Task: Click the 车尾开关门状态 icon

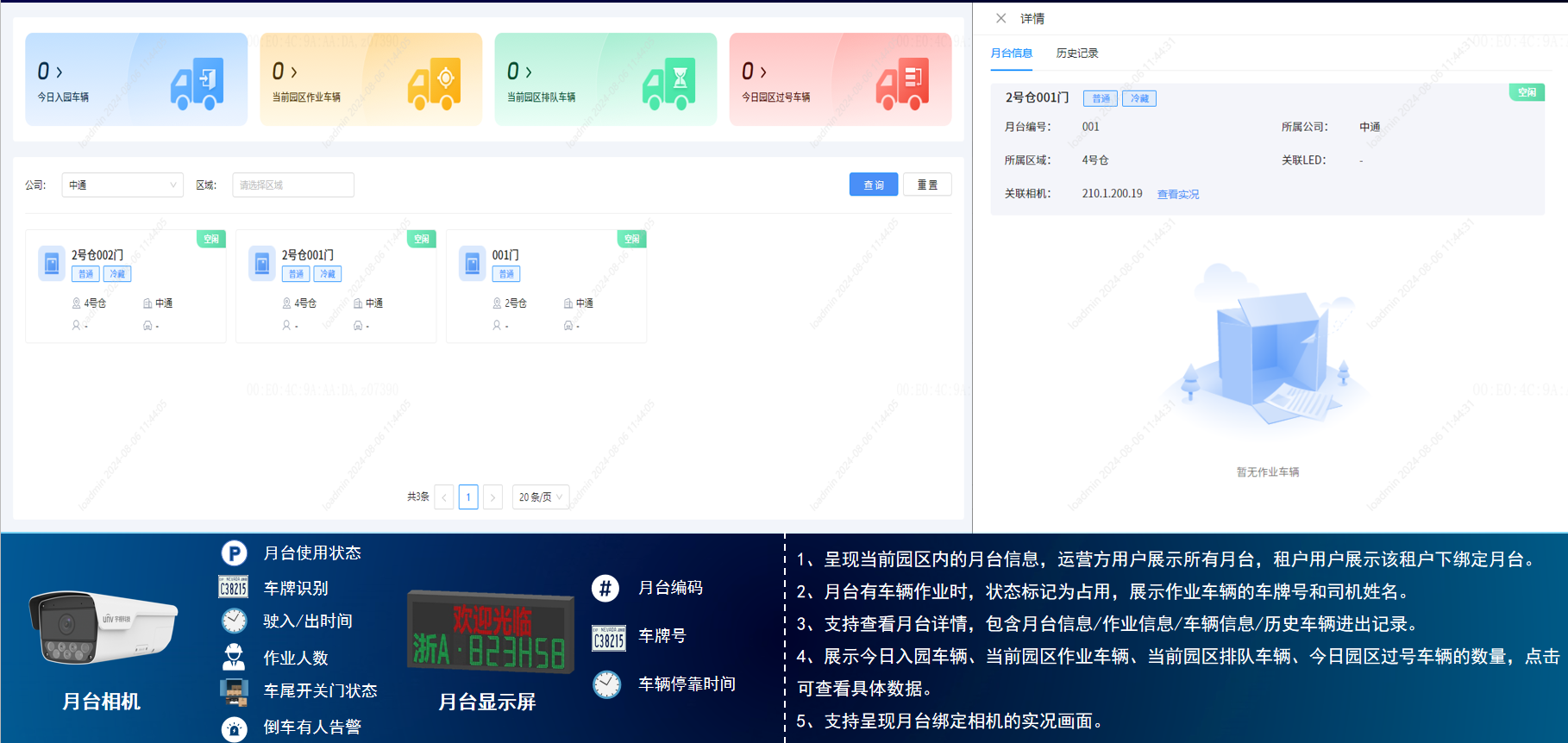Action: click(x=234, y=691)
